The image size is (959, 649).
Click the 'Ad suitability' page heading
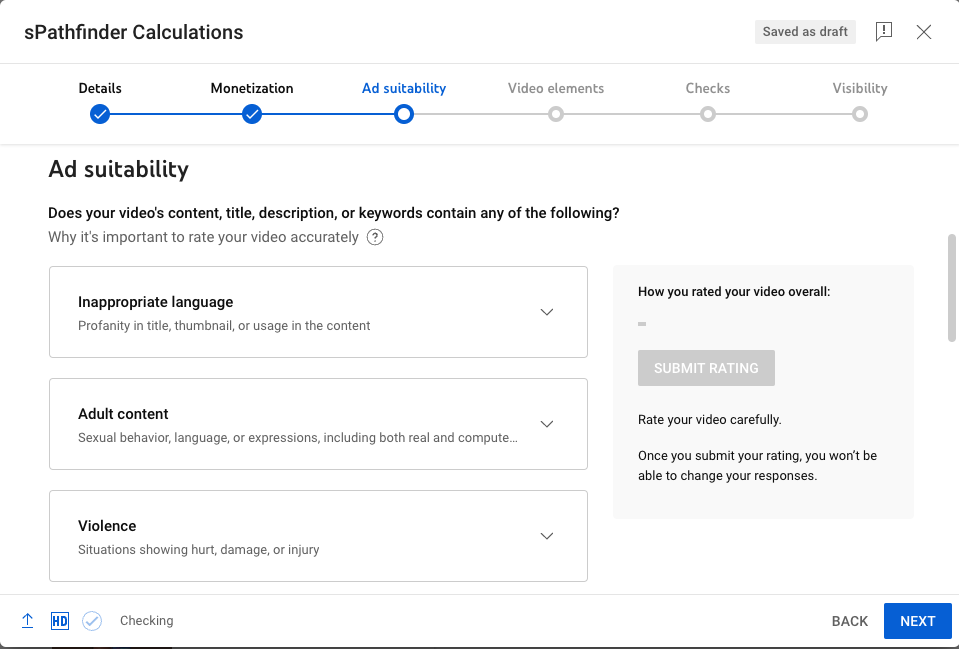[119, 169]
